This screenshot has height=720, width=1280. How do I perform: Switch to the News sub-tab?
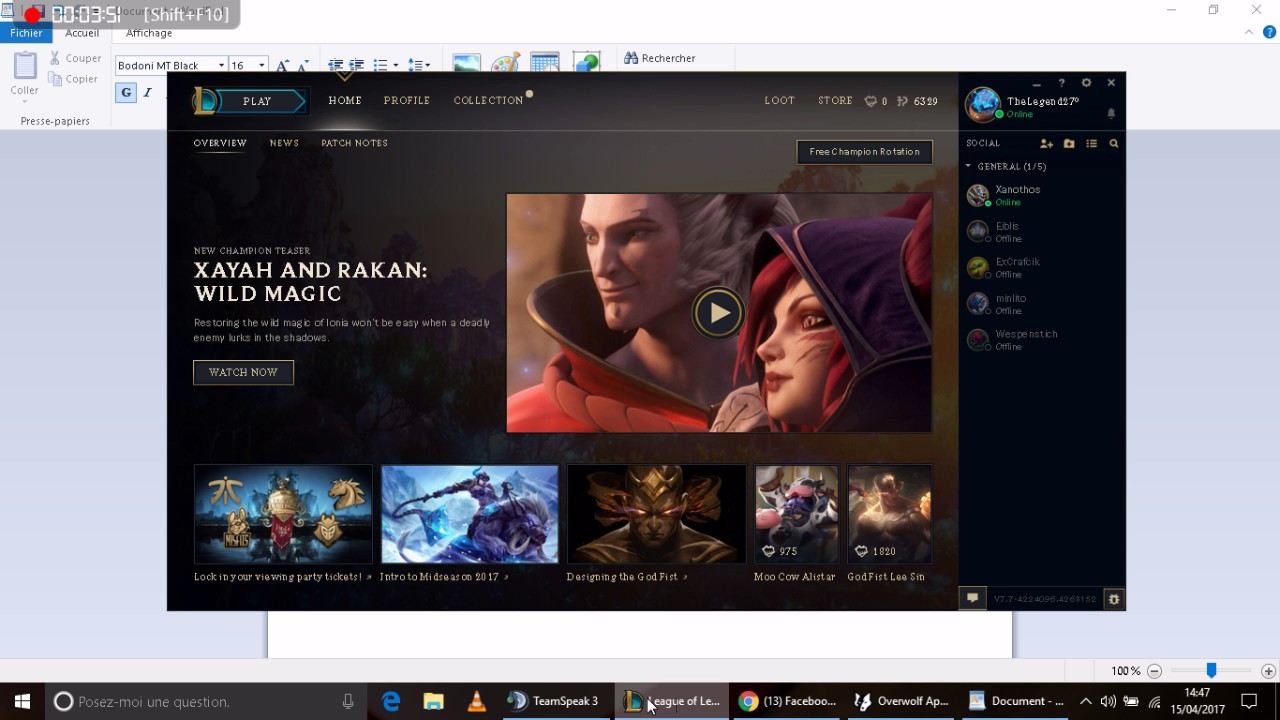284,143
